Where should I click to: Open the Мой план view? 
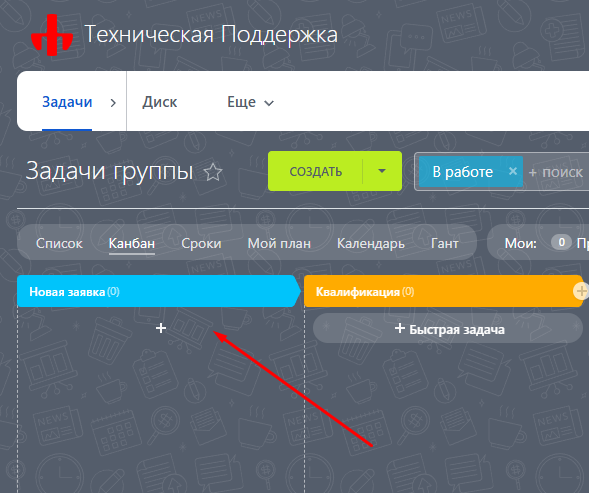tap(279, 243)
